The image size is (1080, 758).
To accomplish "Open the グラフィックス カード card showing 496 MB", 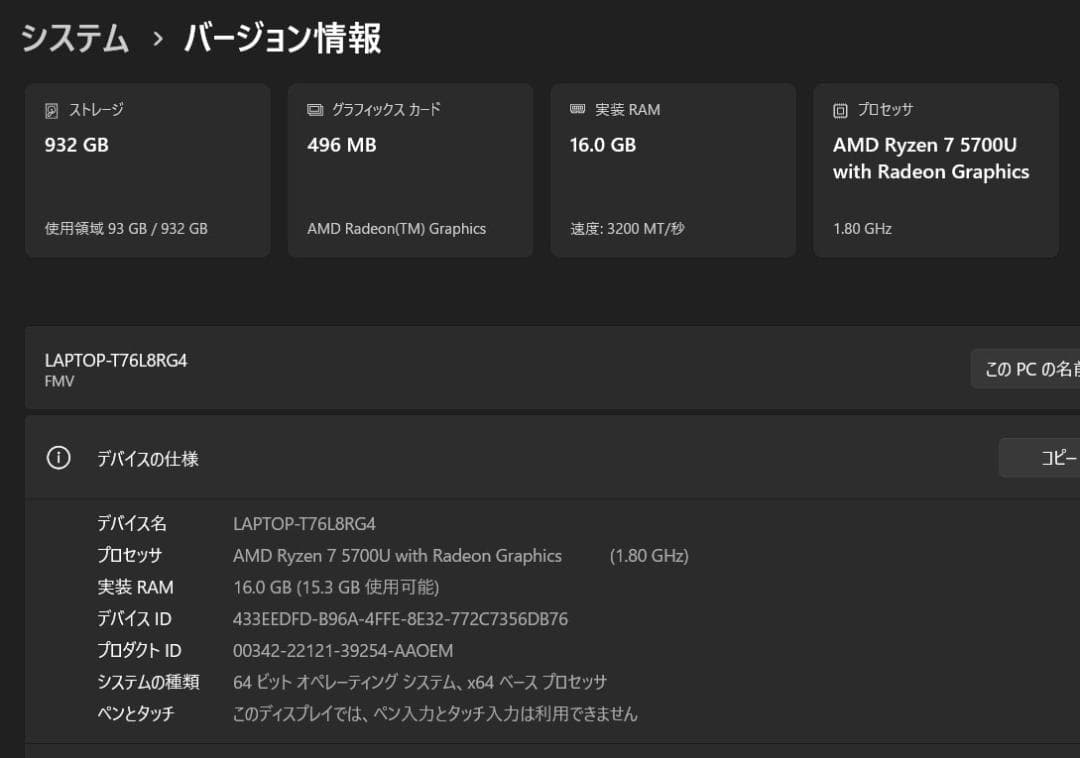I will (410, 170).
